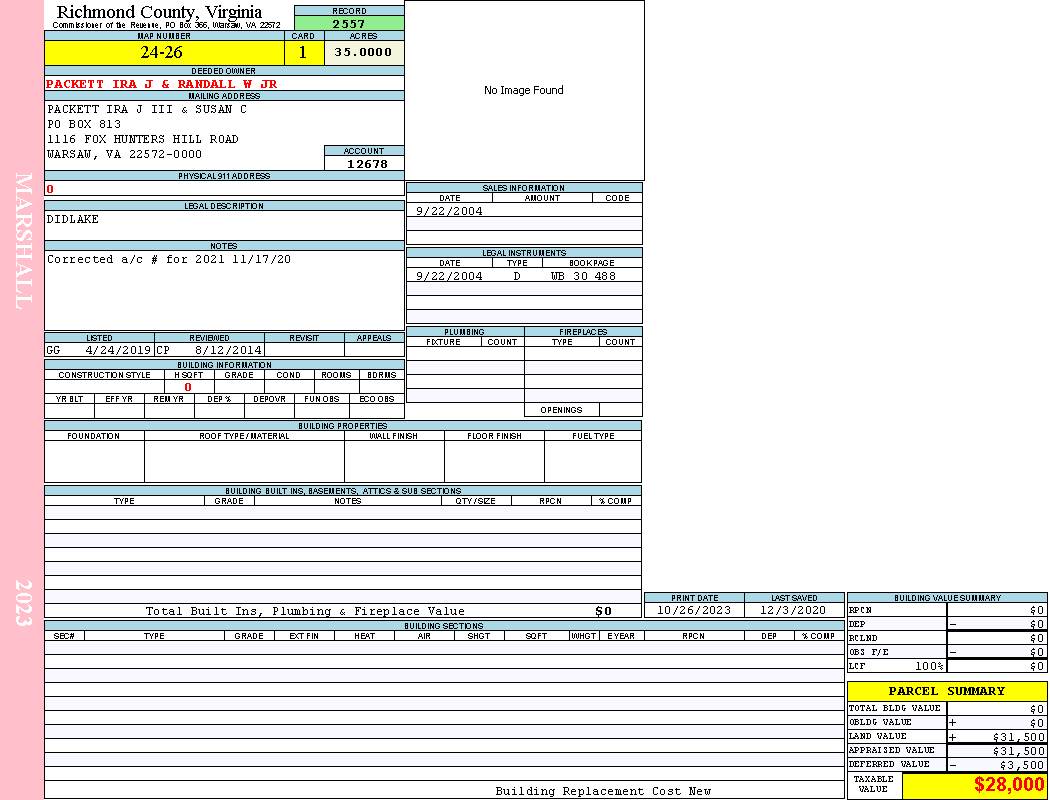The height and width of the screenshot is (800, 1050).
Task: Select the Sales Information date 9/22/2004
Action: [x=449, y=211]
